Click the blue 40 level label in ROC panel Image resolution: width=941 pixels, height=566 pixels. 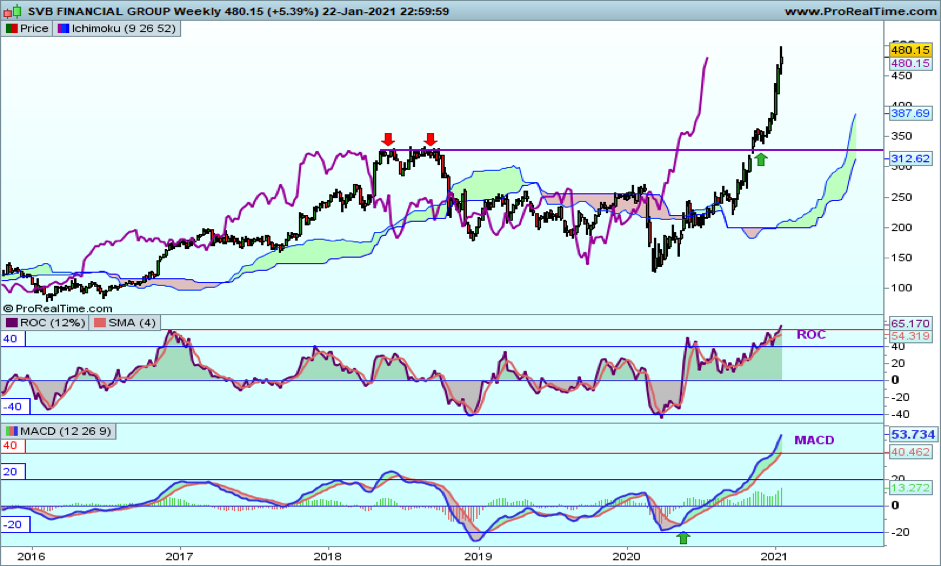click(x=13, y=339)
